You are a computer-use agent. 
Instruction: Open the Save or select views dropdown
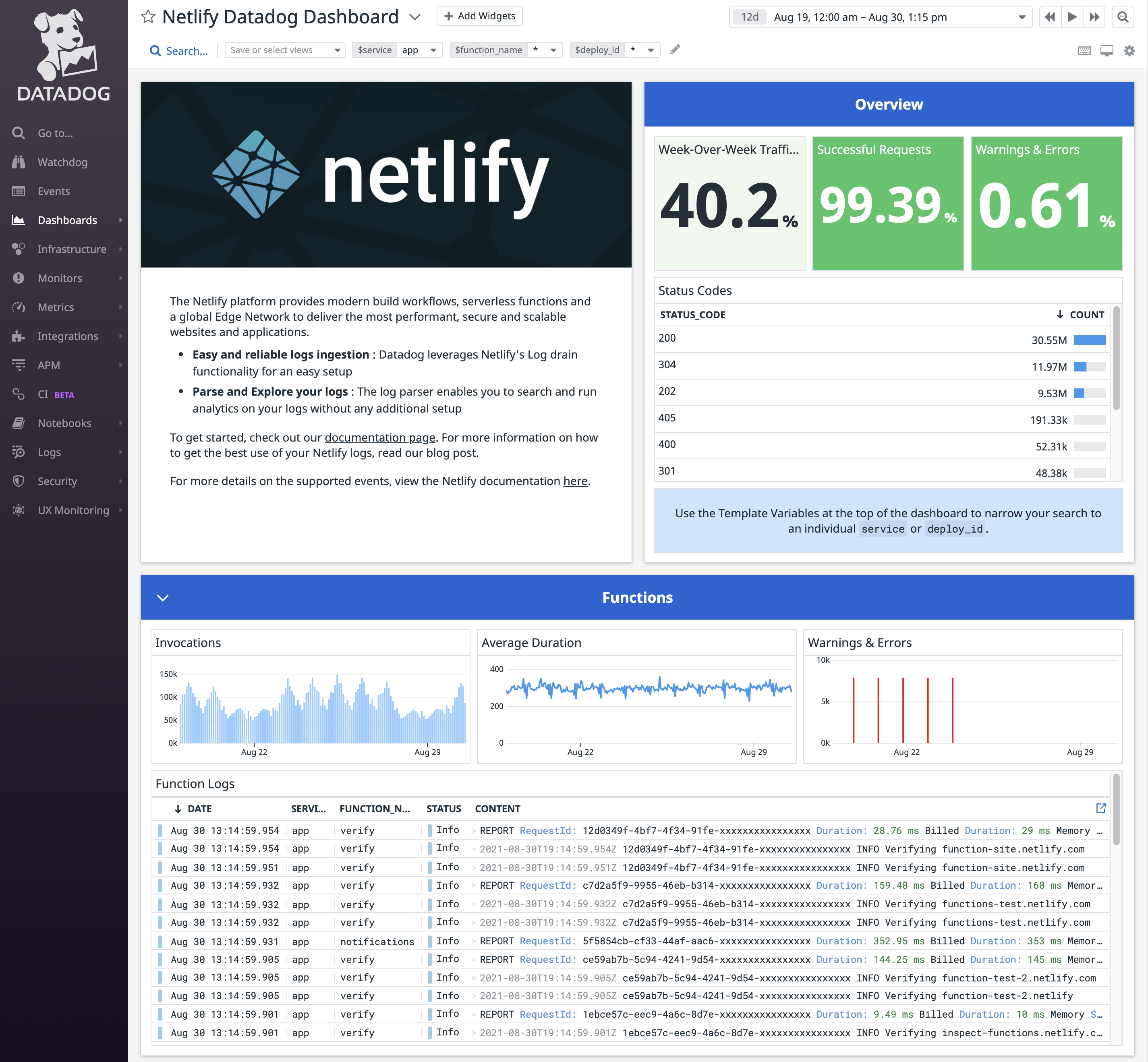[284, 50]
